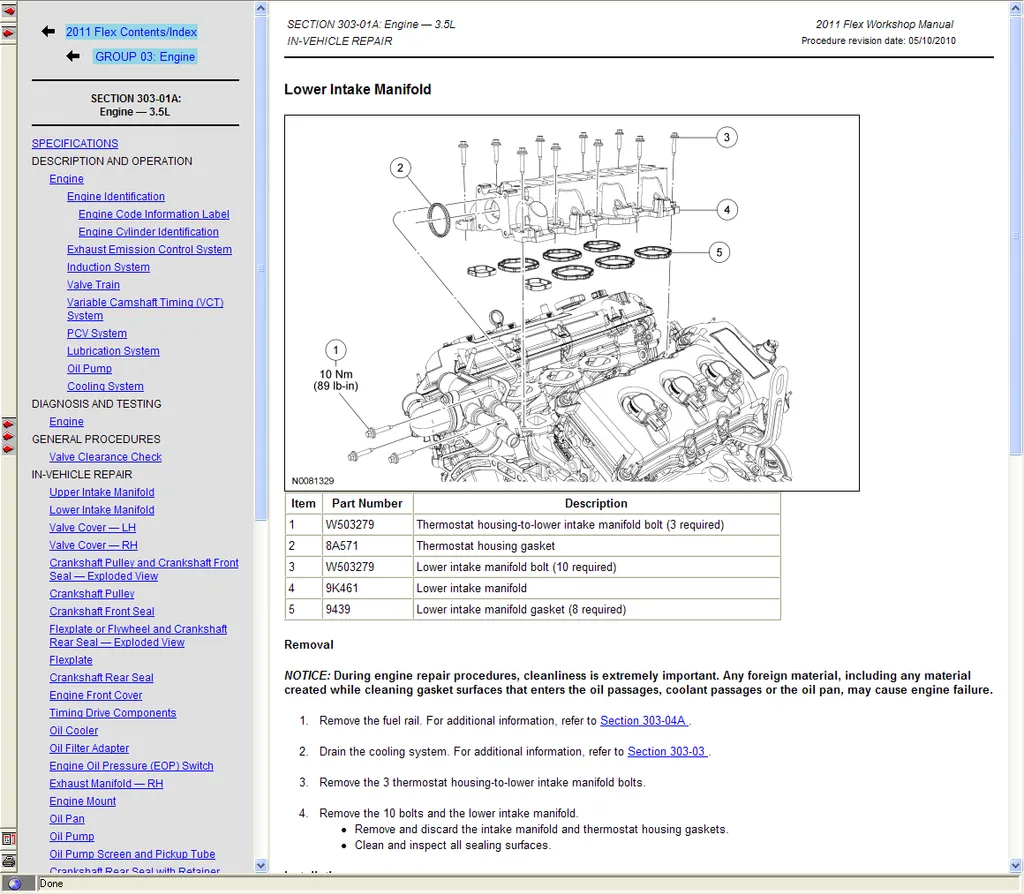Open the SPECIFICATIONS link
Viewport: 1024px width, 894px height.
(75, 143)
